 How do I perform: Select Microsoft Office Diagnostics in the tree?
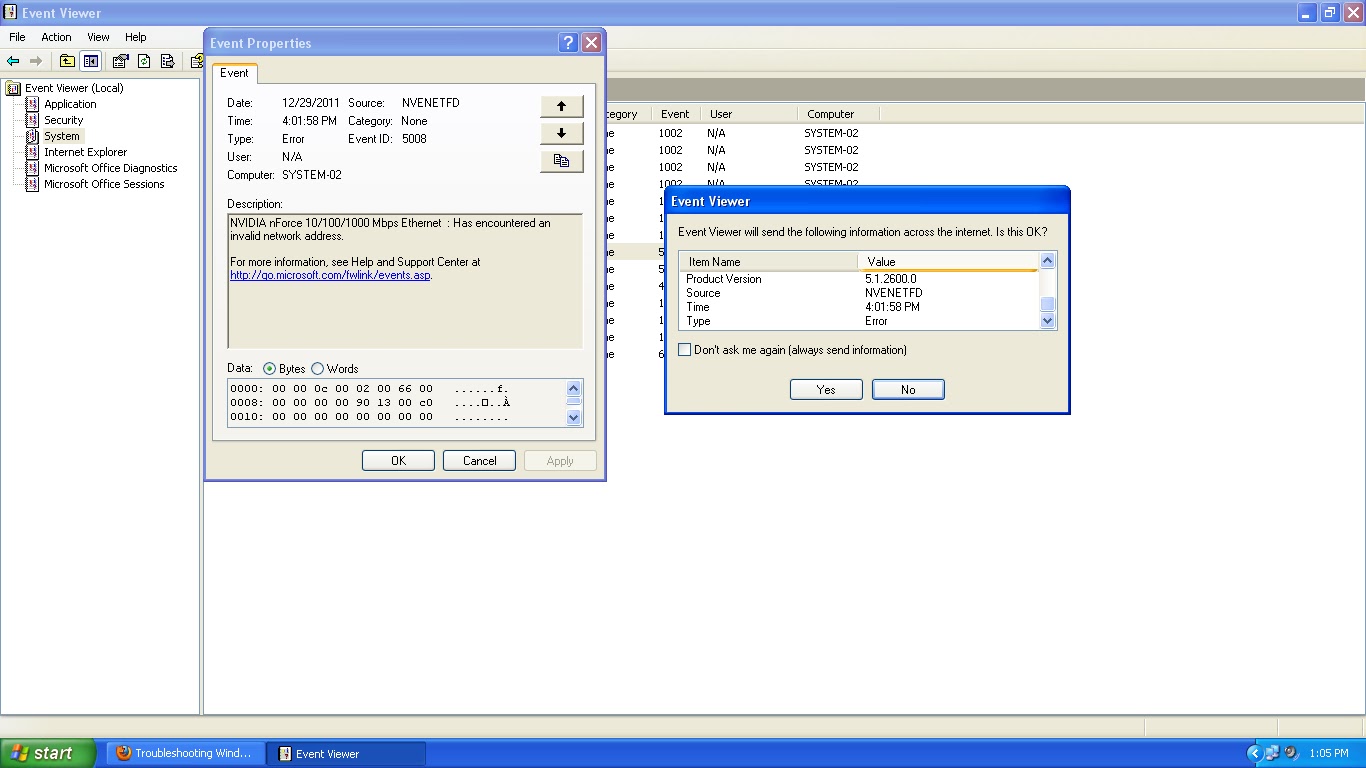(111, 168)
